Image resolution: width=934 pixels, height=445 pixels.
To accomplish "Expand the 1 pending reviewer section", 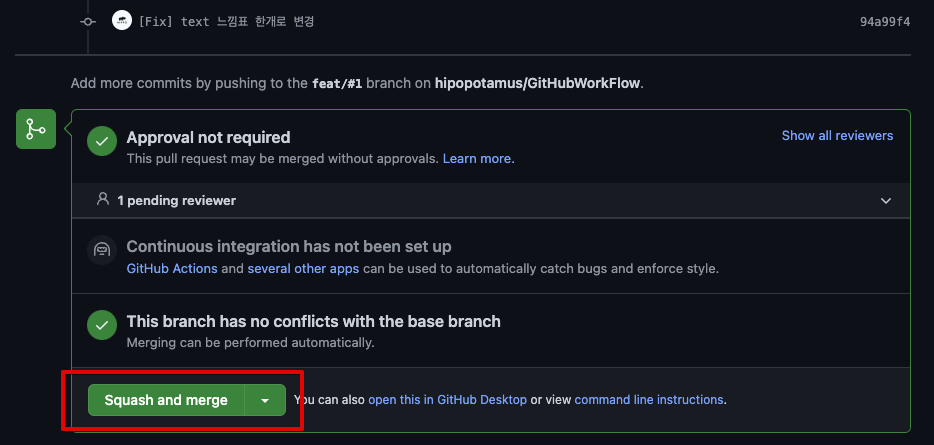I will (886, 201).
